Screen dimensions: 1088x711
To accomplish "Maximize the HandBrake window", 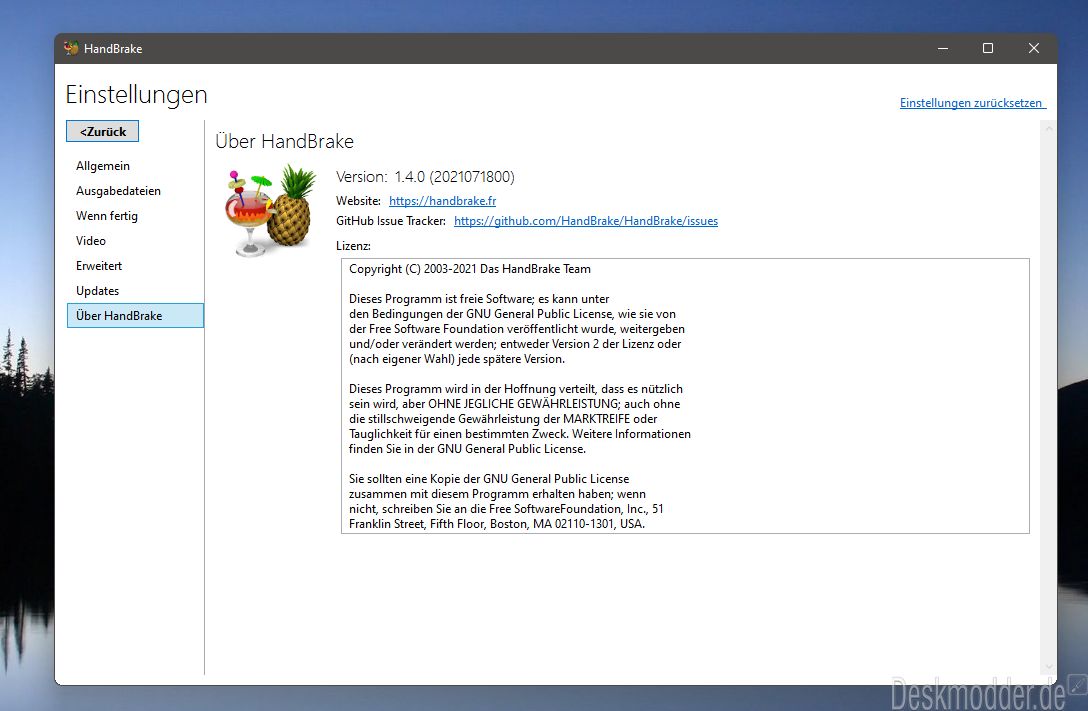I will point(988,49).
